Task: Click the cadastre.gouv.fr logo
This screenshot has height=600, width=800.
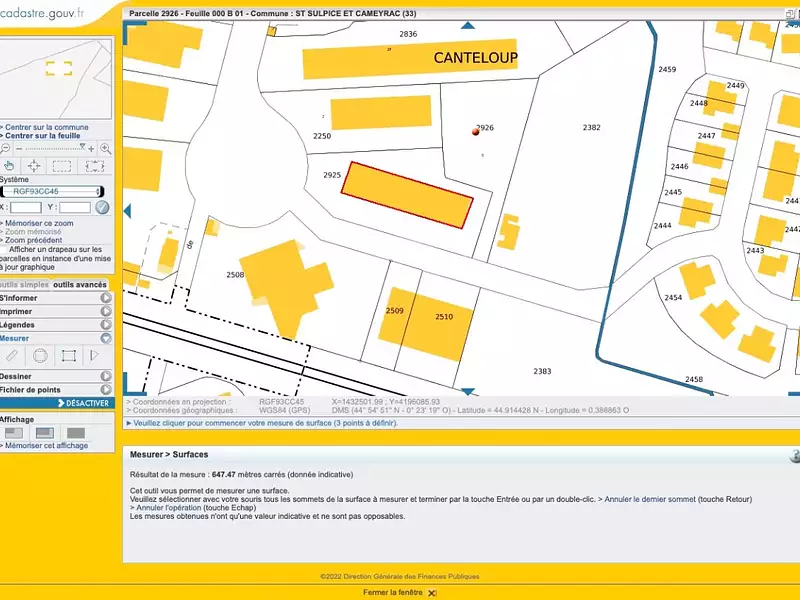Action: pos(42,13)
